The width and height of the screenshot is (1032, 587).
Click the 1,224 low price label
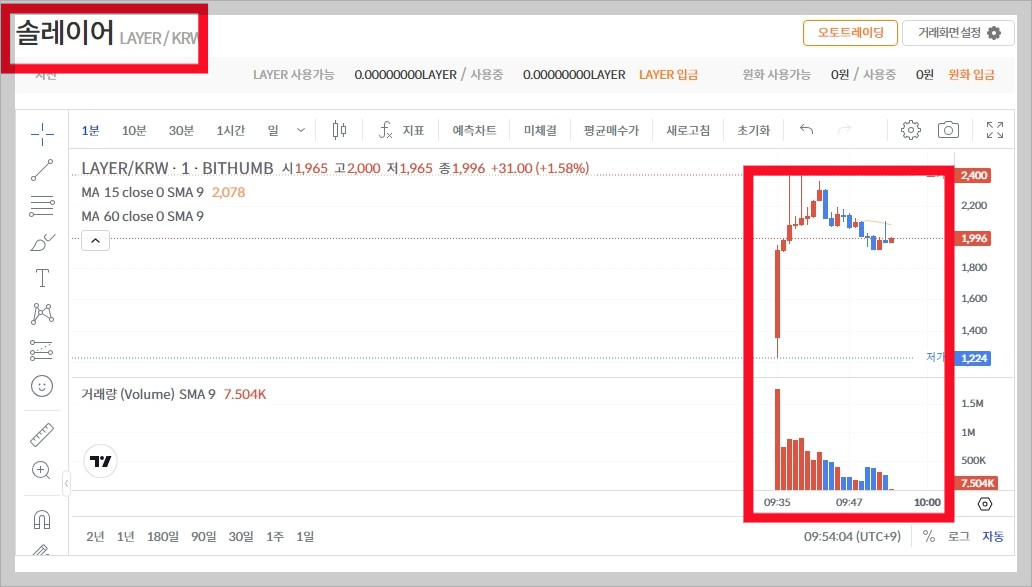(973, 358)
